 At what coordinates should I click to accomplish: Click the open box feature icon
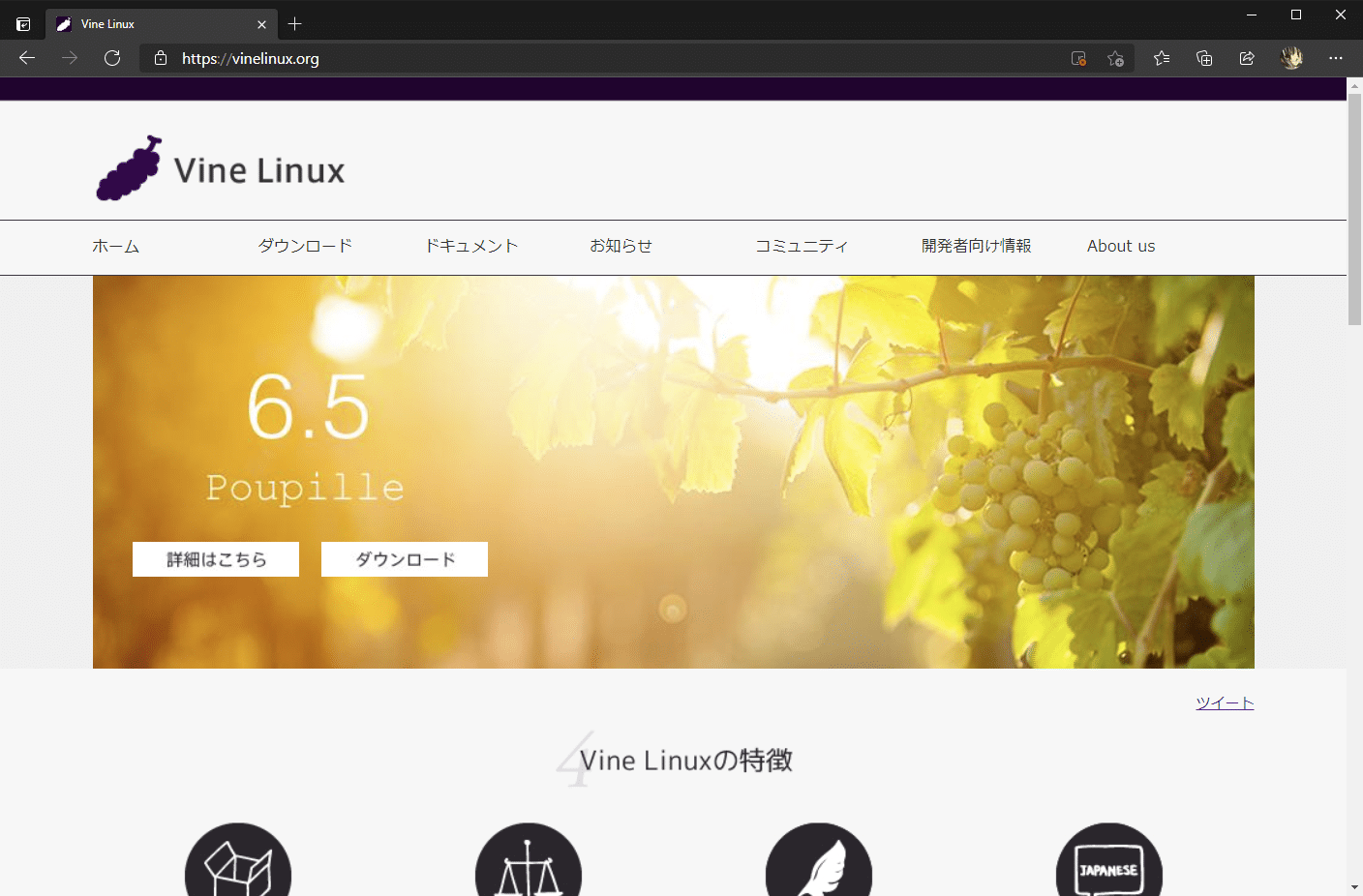[x=238, y=860]
